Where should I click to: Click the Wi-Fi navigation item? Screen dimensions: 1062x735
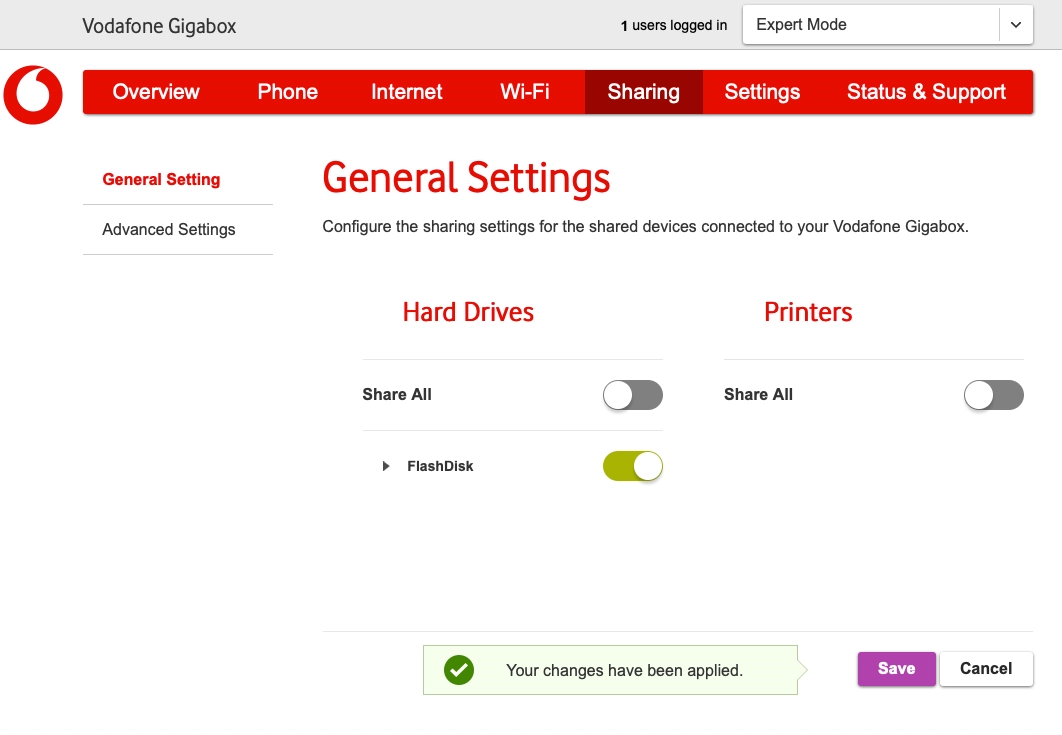(524, 91)
